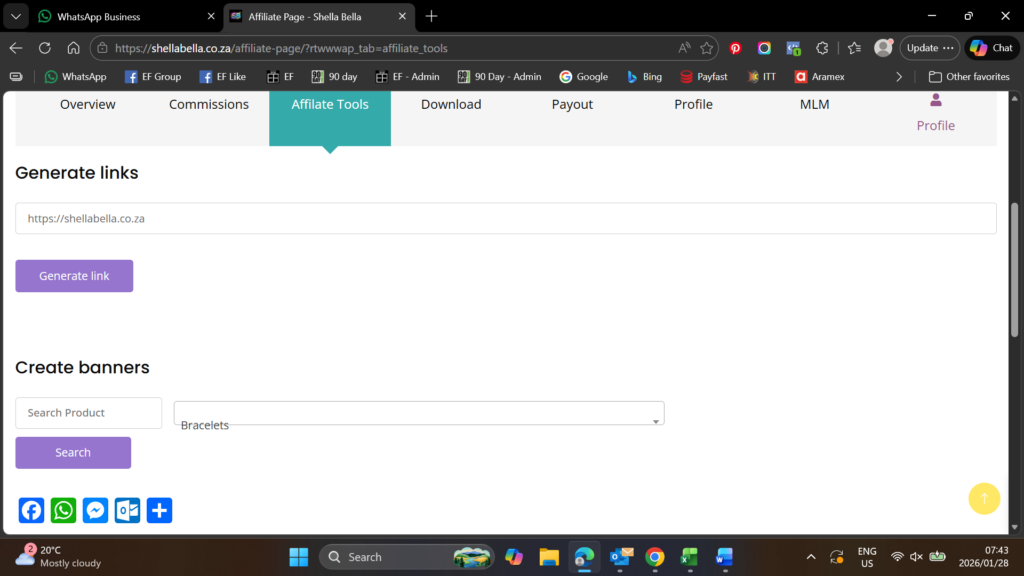Share via the Outlook icon
This screenshot has width=1024, height=576.
tap(128, 510)
